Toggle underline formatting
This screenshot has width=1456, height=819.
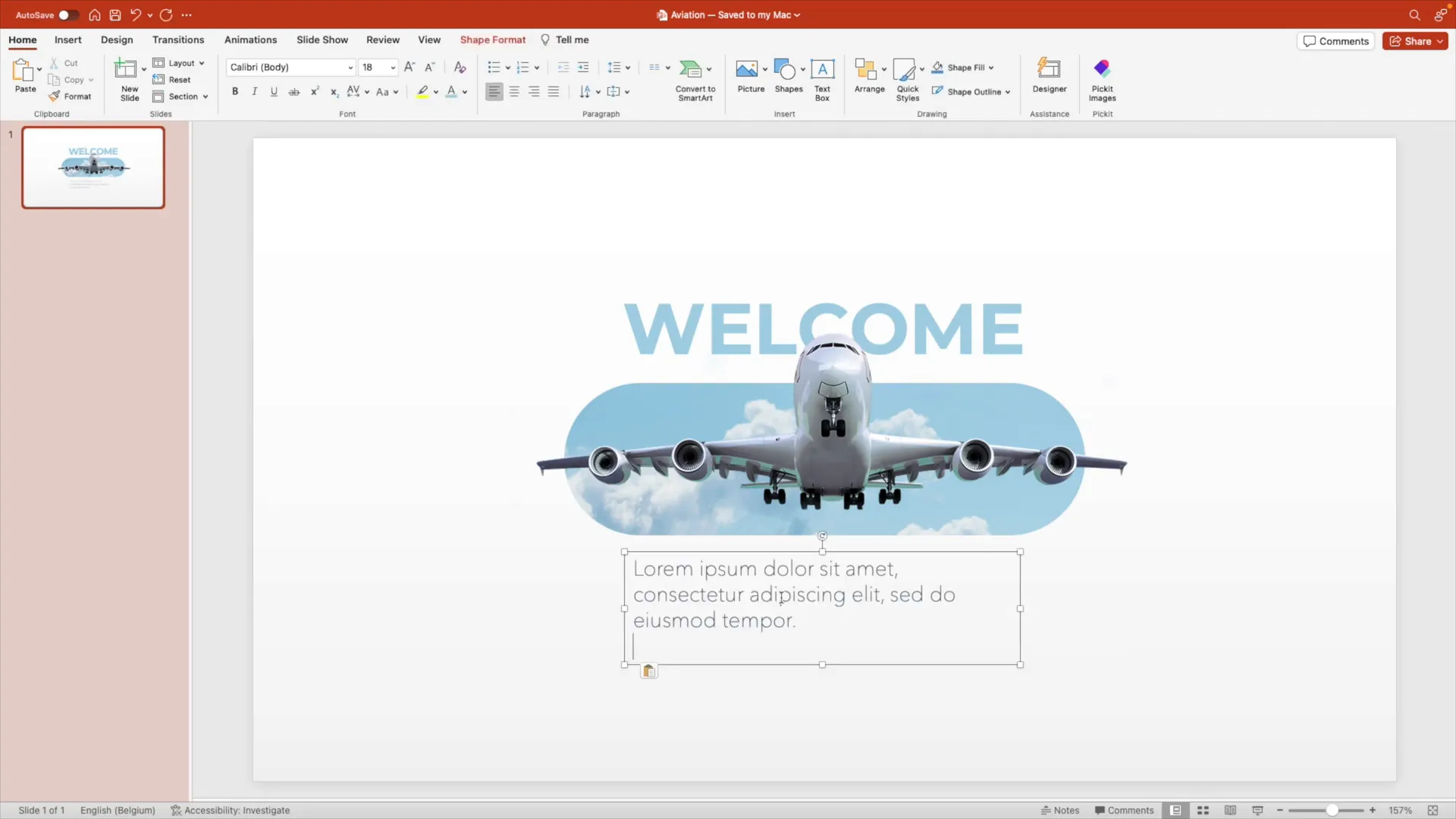[274, 92]
